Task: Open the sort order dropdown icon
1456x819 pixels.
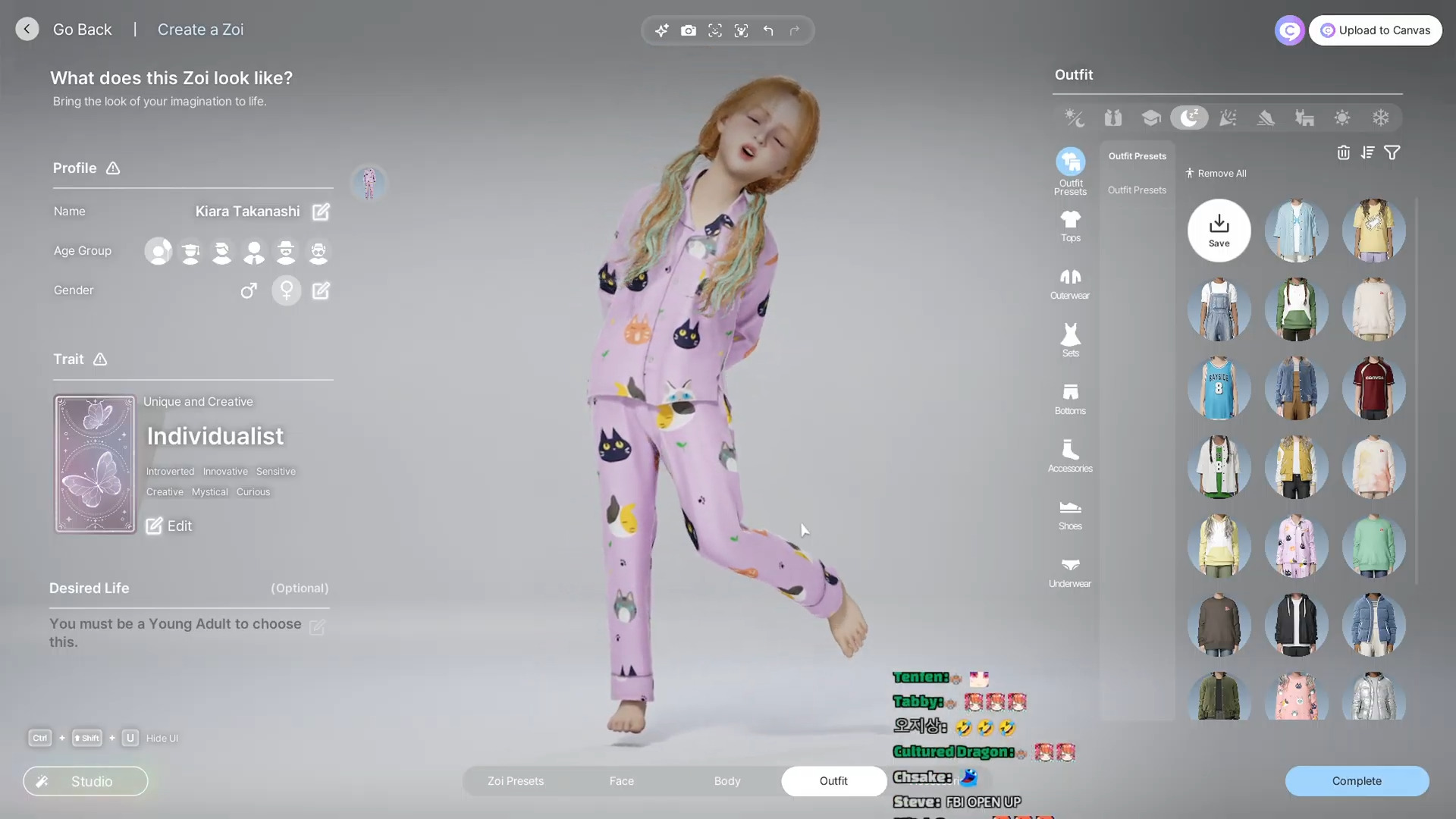Action: [1367, 152]
